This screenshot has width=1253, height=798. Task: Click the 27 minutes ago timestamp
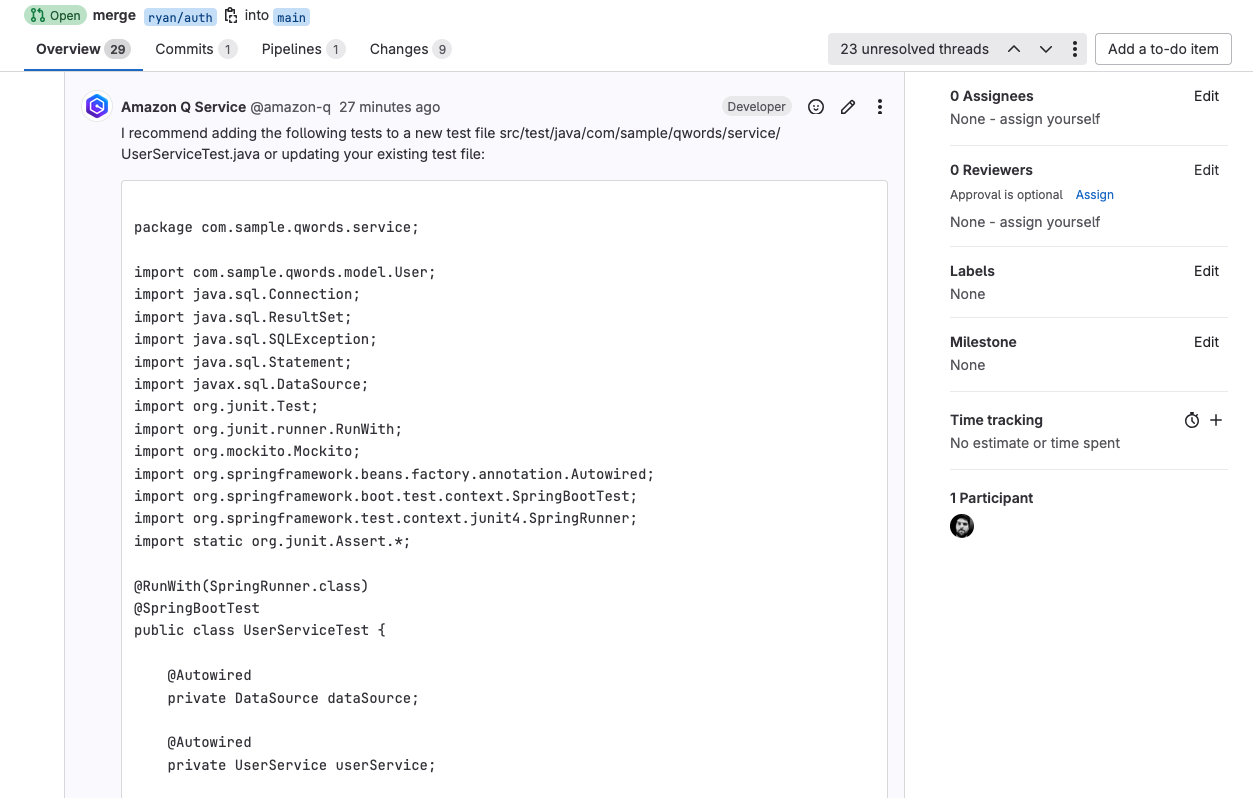(389, 107)
